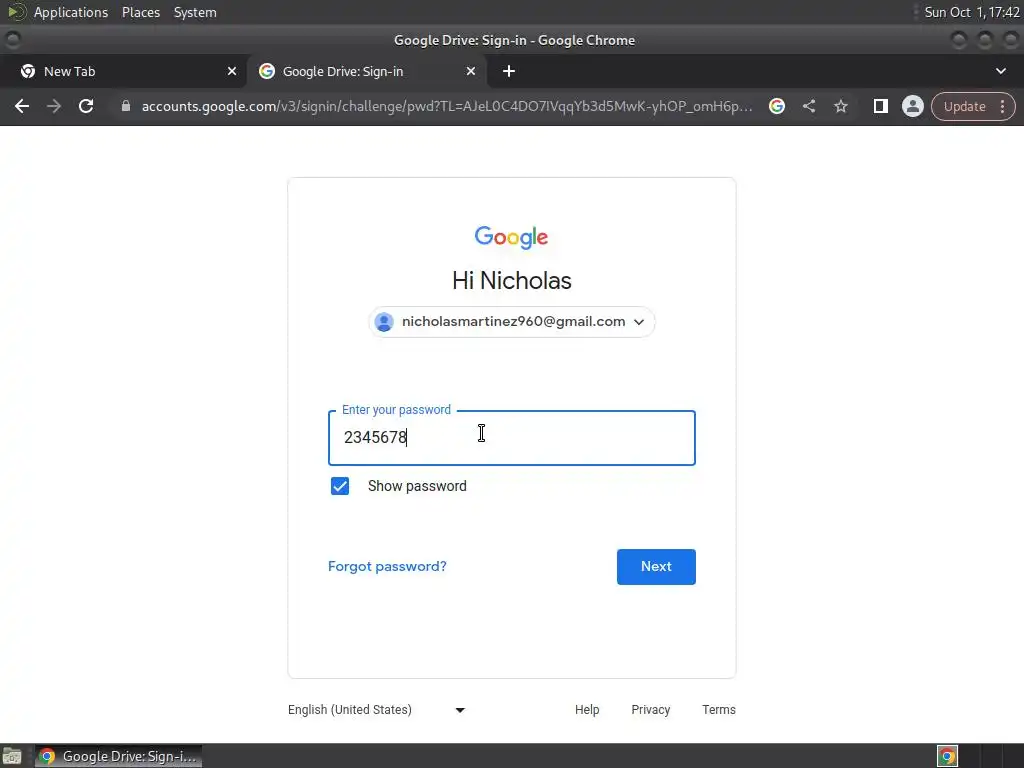Open the English (United States) language dropdown

click(377, 710)
